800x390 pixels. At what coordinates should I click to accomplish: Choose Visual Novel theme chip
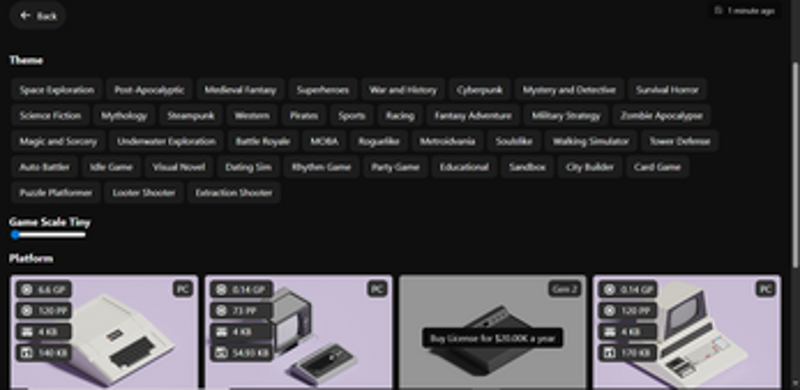[179, 167]
